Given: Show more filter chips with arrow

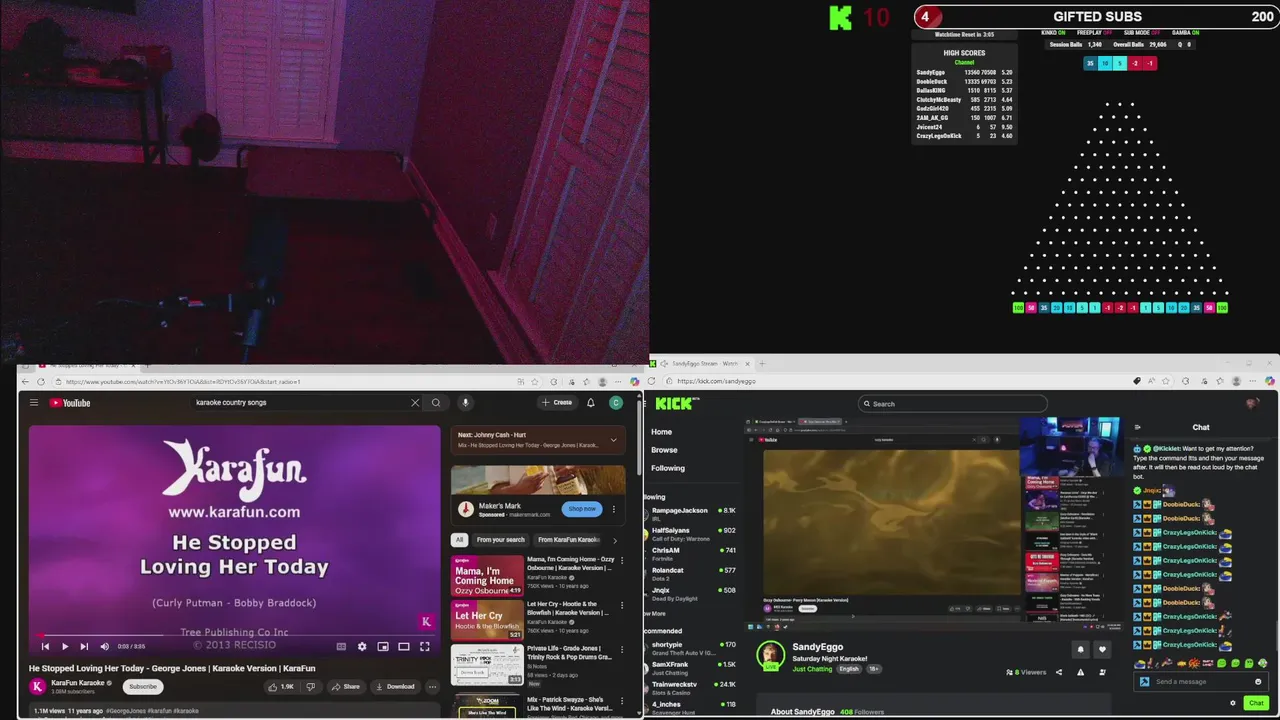Looking at the screenshot, I should point(615,540).
